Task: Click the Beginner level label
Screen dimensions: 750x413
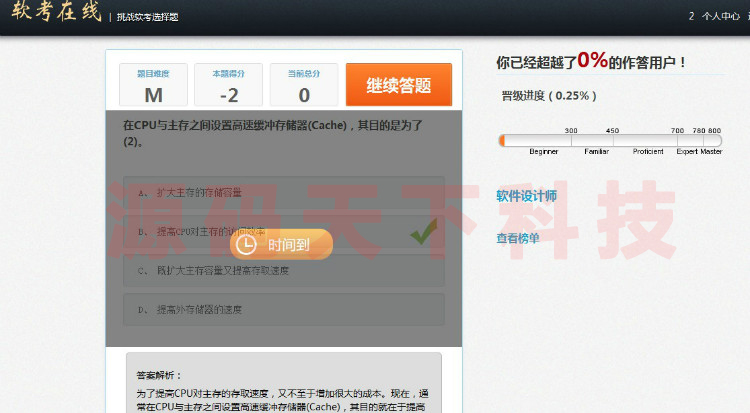Action: coord(543,151)
